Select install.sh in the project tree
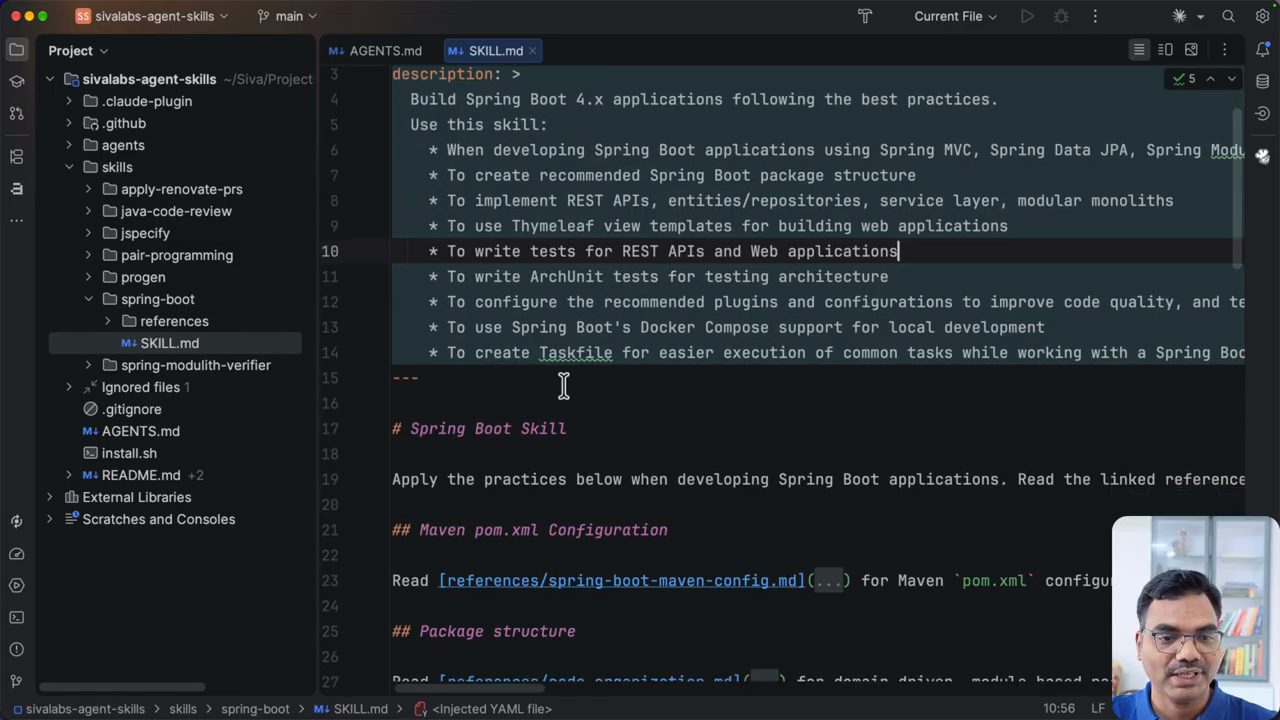This screenshot has width=1280, height=720. click(x=129, y=453)
